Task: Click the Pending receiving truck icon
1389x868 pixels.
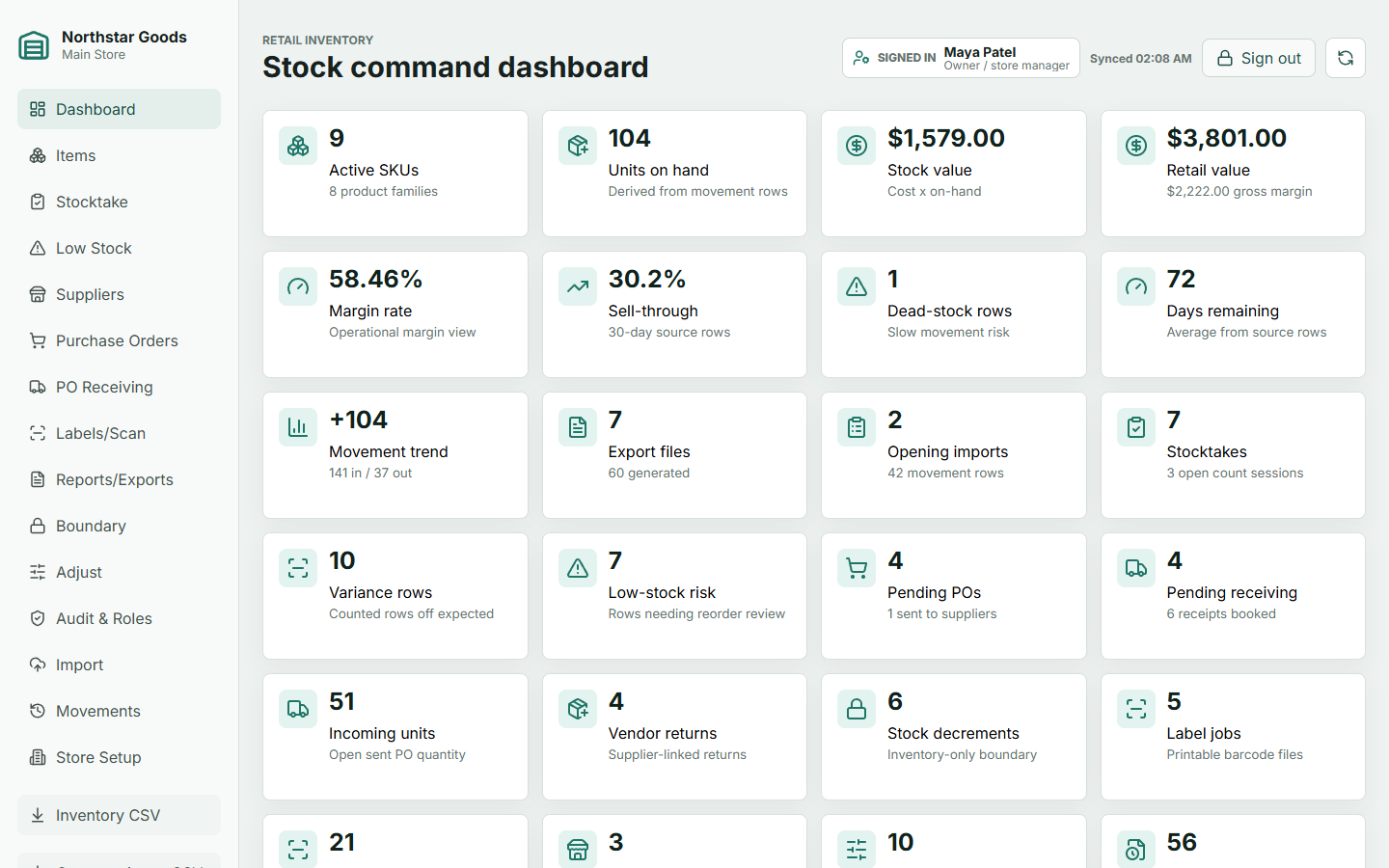Action: [1136, 568]
